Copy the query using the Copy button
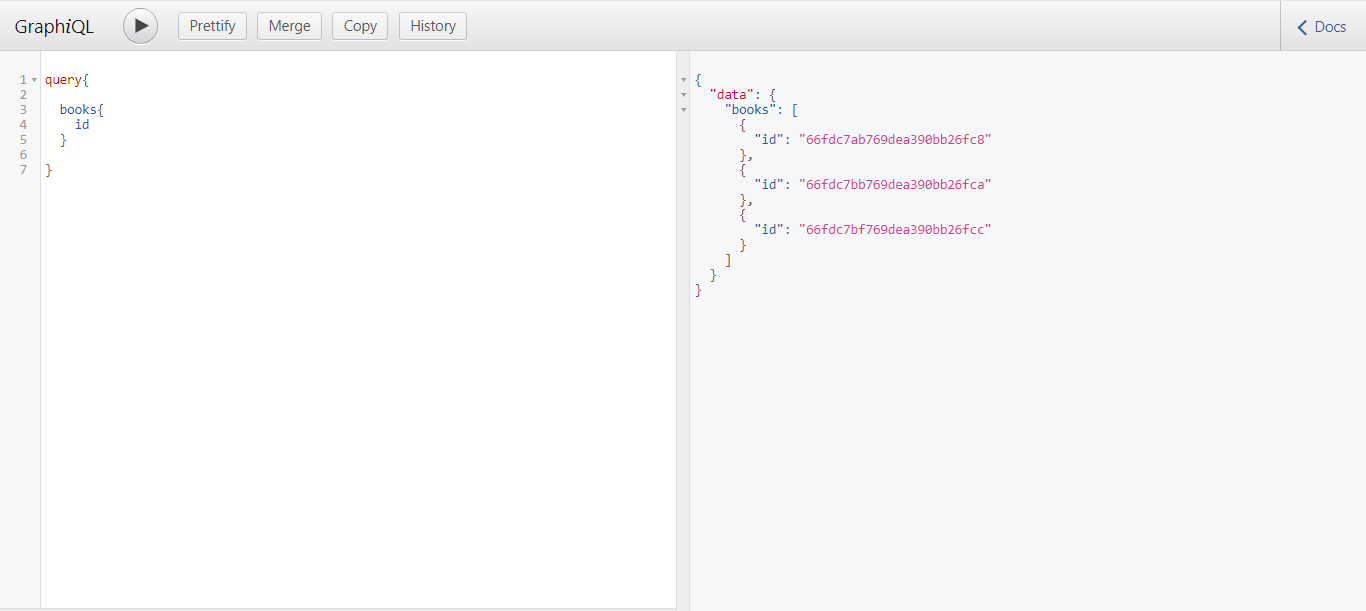 click(359, 25)
